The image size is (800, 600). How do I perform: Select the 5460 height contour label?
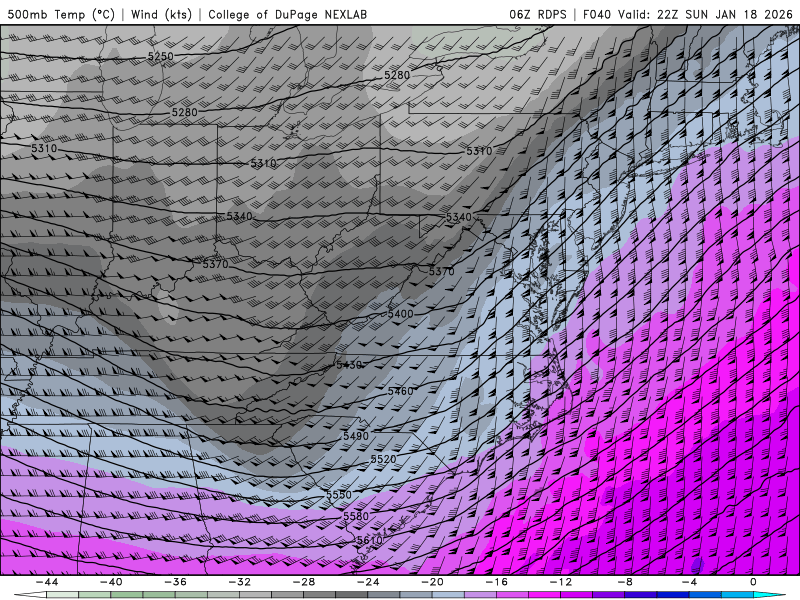pos(400,391)
